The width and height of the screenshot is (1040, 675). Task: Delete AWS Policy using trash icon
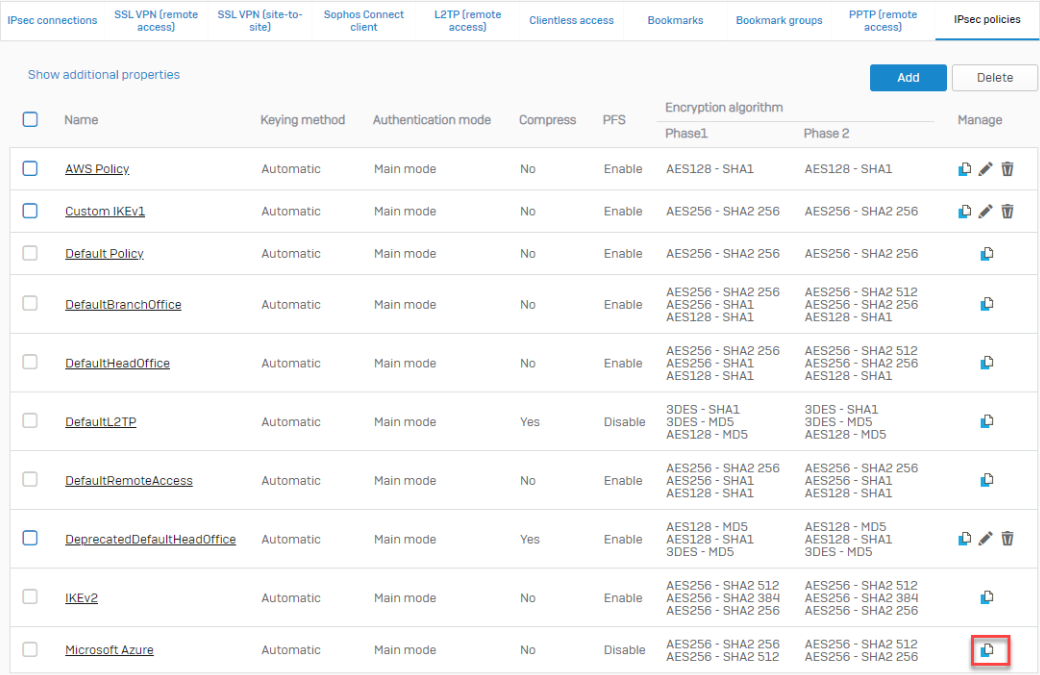(1007, 169)
